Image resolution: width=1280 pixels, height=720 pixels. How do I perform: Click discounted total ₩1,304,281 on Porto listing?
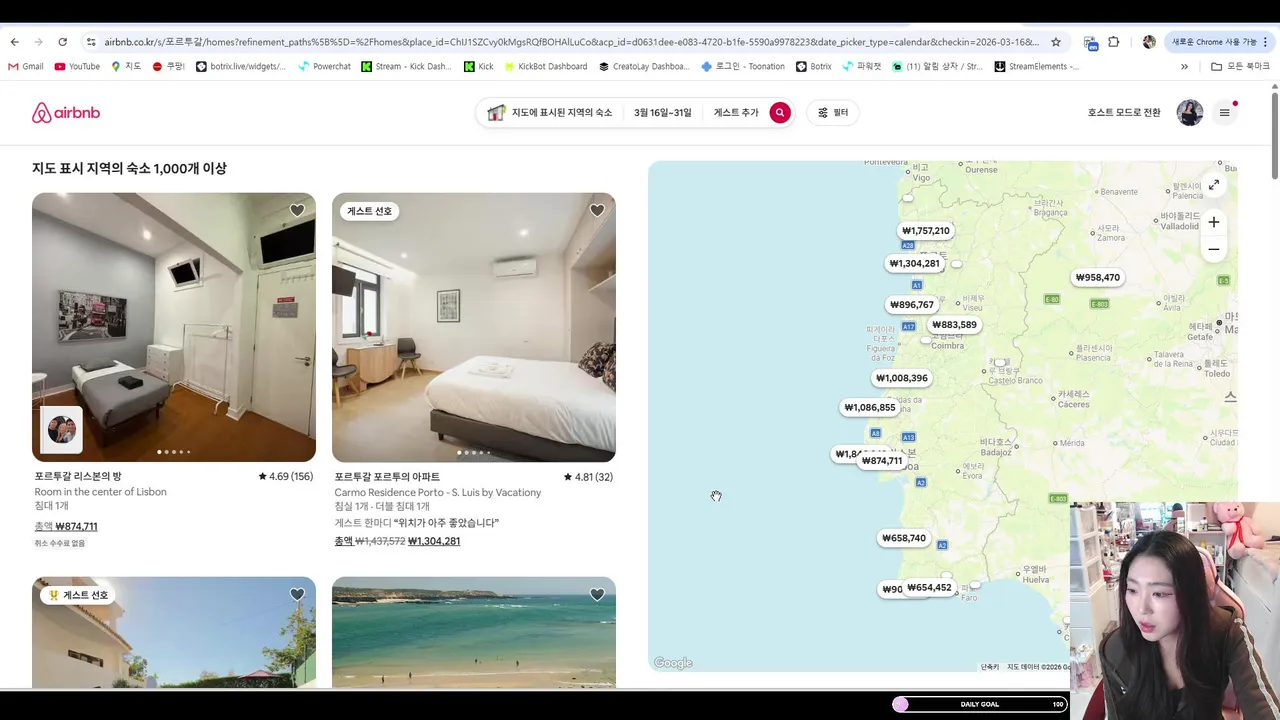click(x=434, y=542)
